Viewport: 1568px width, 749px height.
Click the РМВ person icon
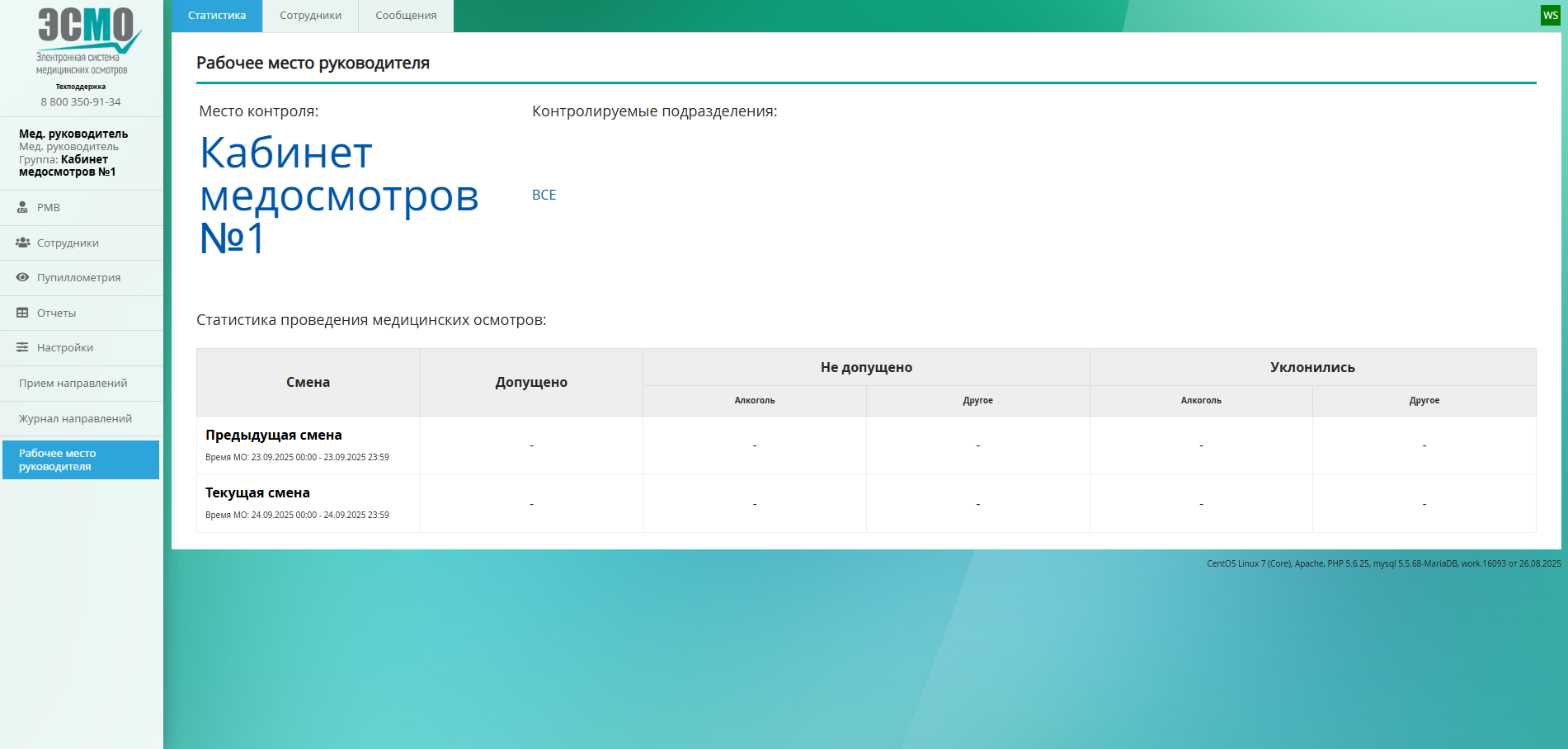(22, 208)
